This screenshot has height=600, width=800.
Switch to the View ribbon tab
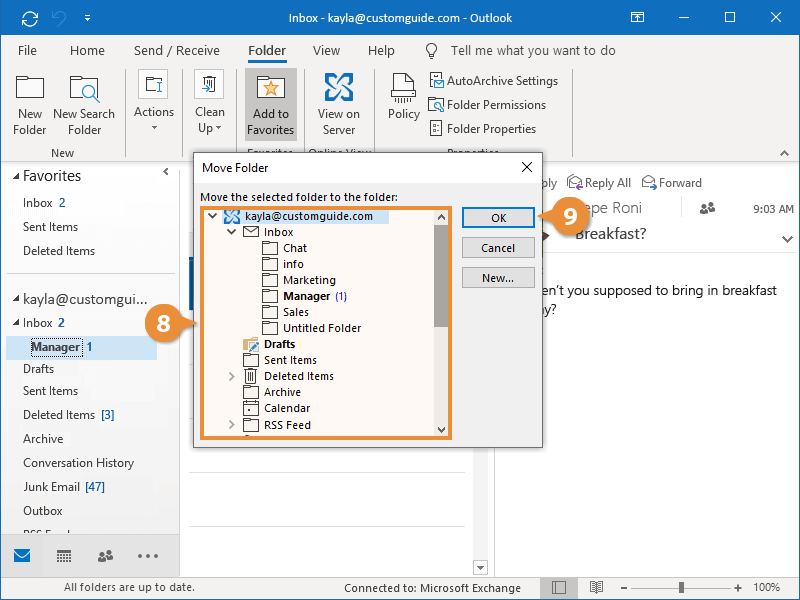[x=326, y=50]
